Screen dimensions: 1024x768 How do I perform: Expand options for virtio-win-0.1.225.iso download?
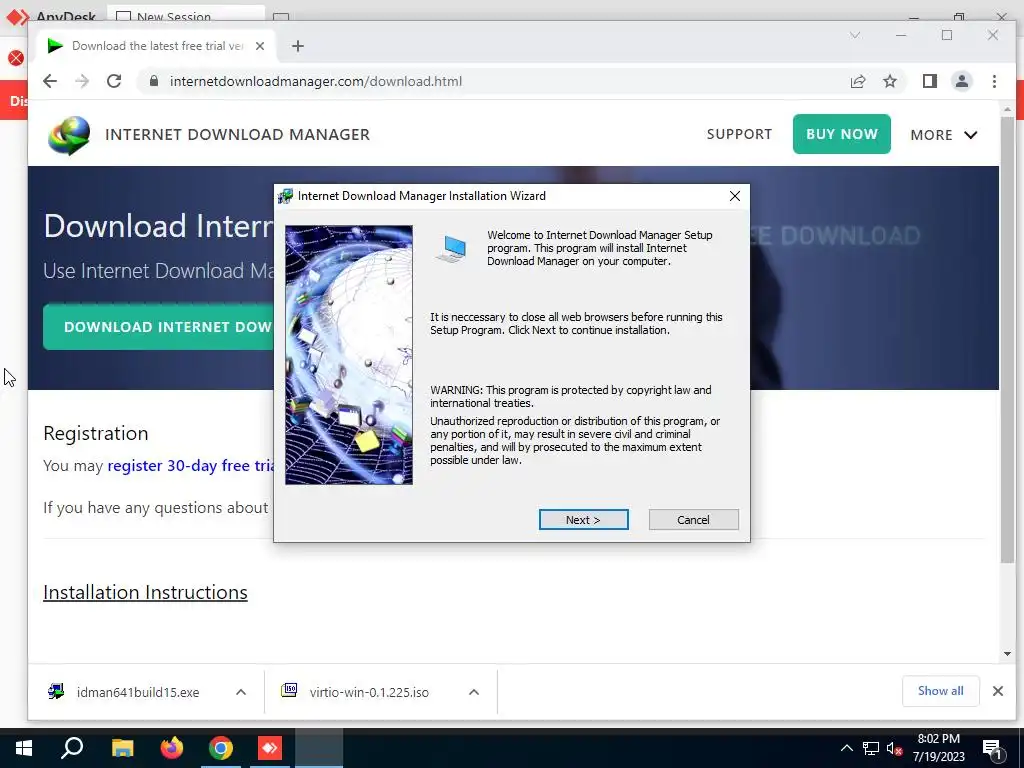tap(474, 692)
